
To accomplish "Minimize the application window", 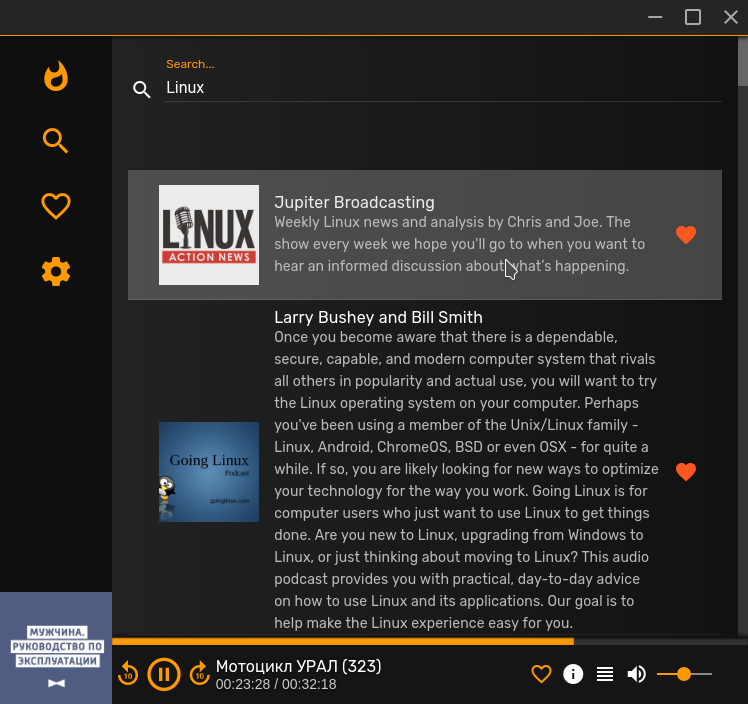I will [655, 17].
